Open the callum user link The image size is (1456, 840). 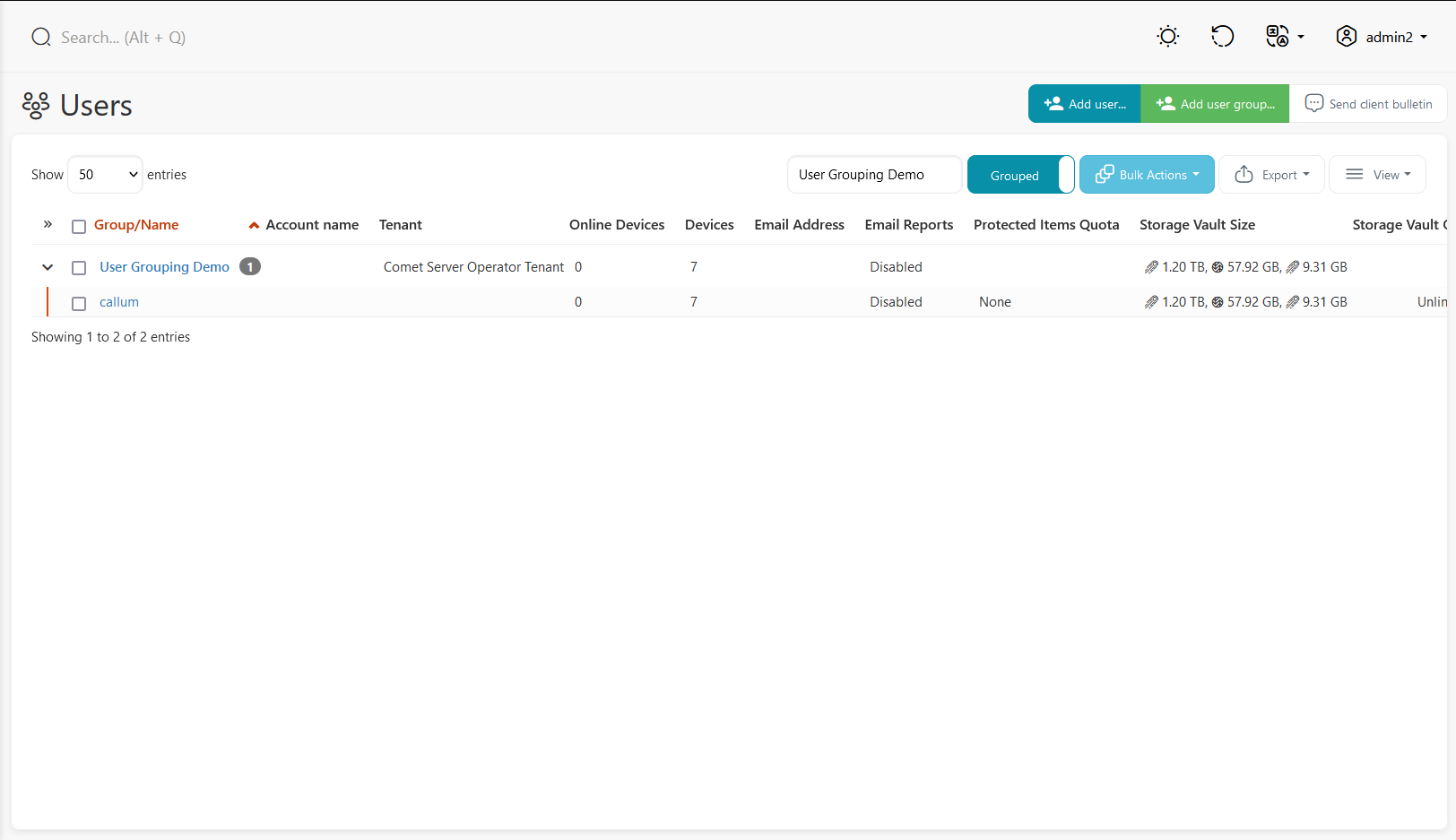(119, 302)
